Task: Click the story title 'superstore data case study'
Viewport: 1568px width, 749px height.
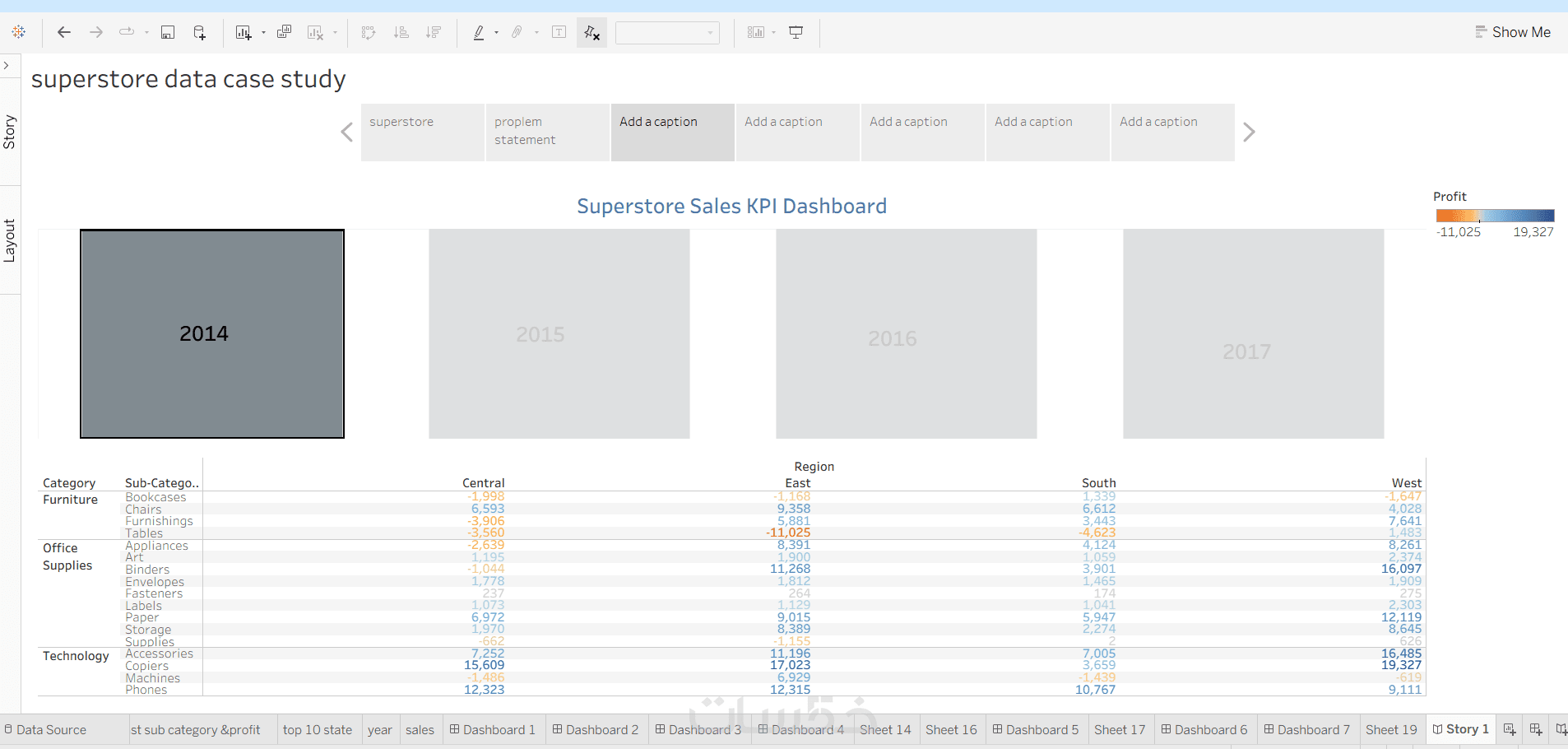Action: point(188,79)
